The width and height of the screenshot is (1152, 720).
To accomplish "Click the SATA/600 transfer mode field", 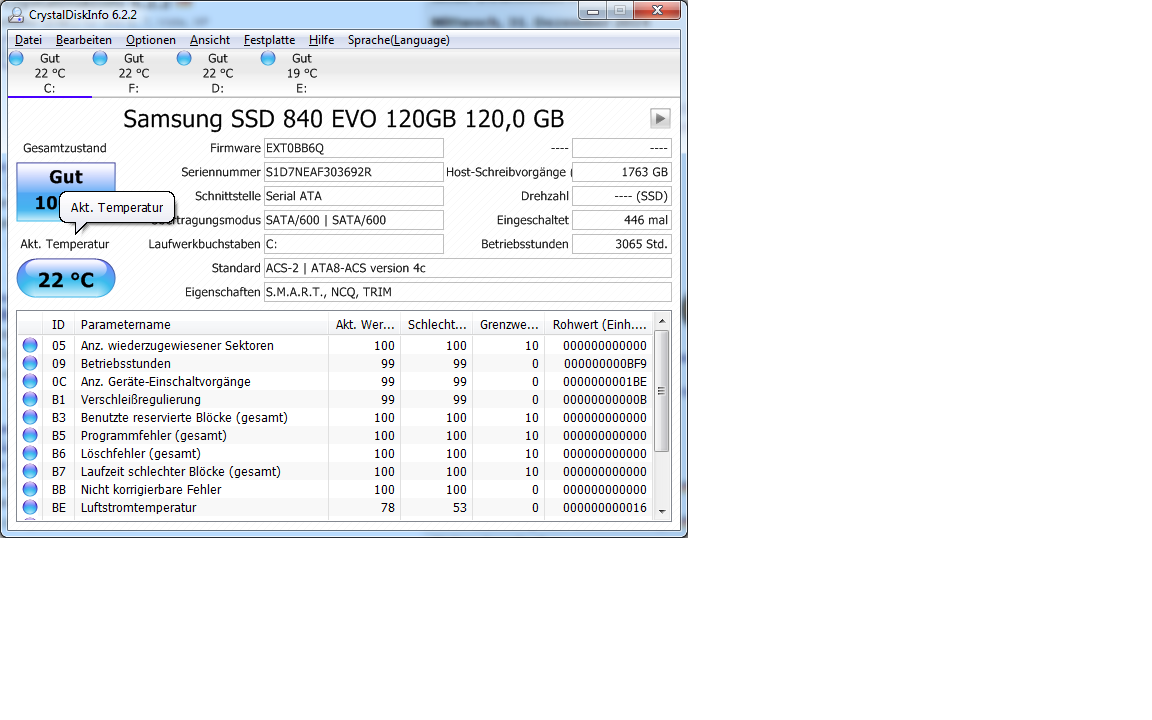I will pos(353,220).
